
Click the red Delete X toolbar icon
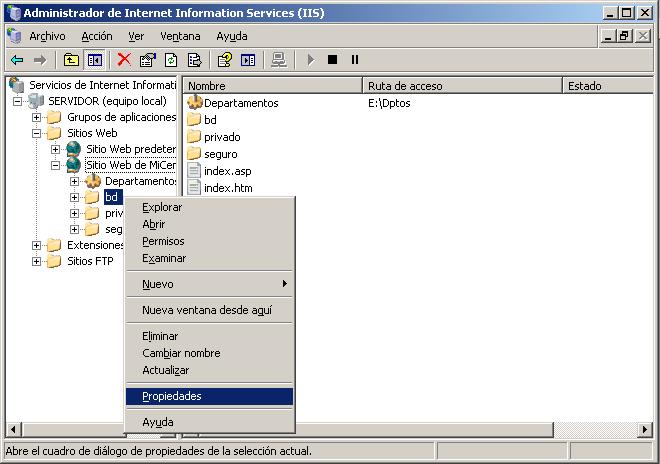click(124, 60)
